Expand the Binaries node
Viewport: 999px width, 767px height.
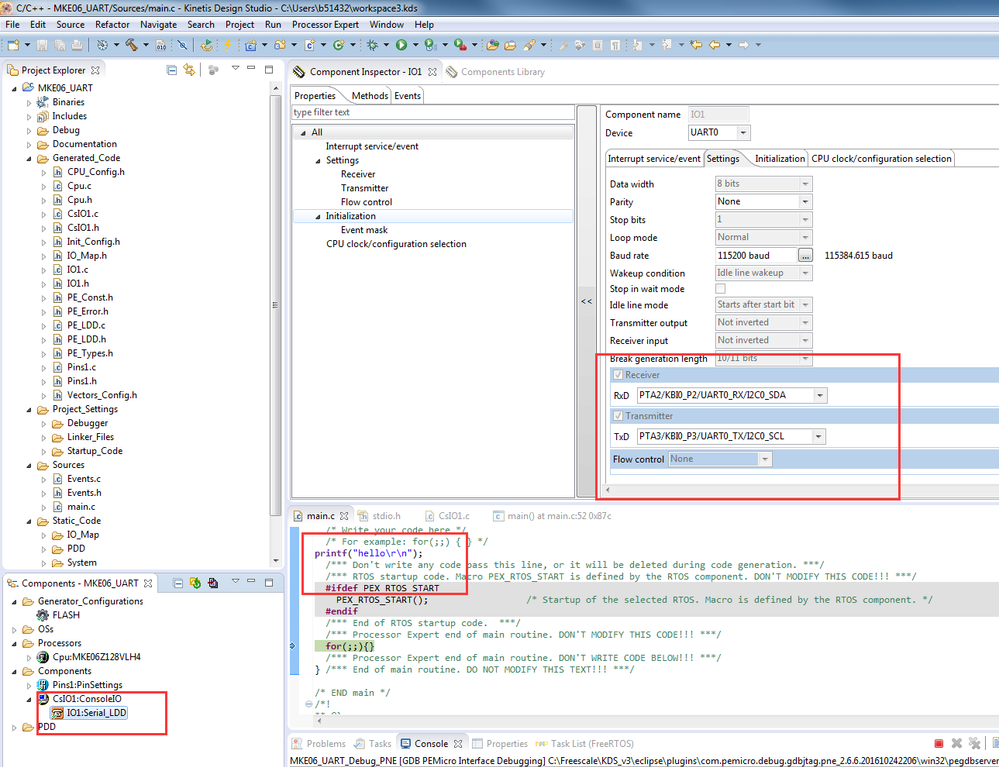29,102
